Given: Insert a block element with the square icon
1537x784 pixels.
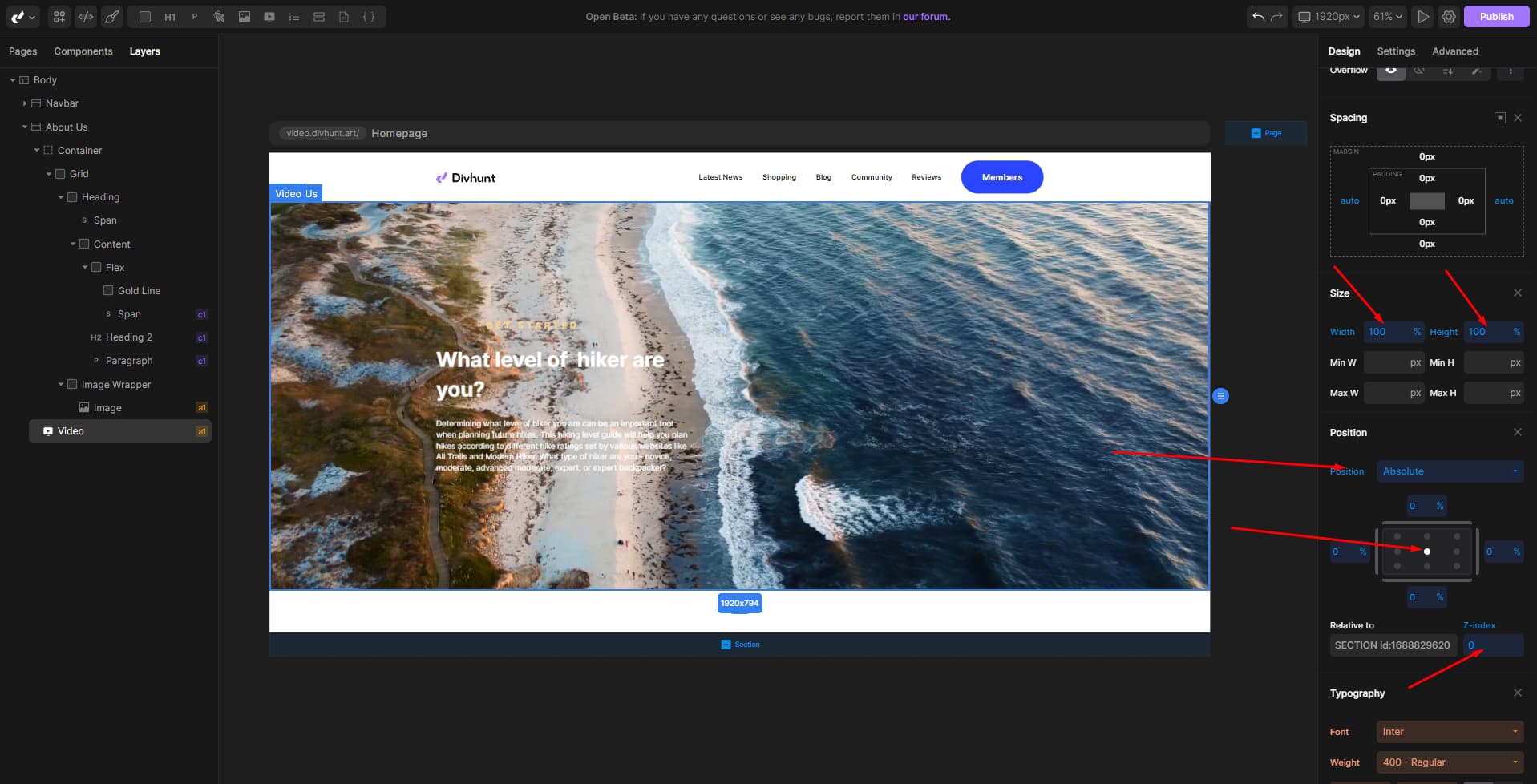Looking at the screenshot, I should pos(145,16).
